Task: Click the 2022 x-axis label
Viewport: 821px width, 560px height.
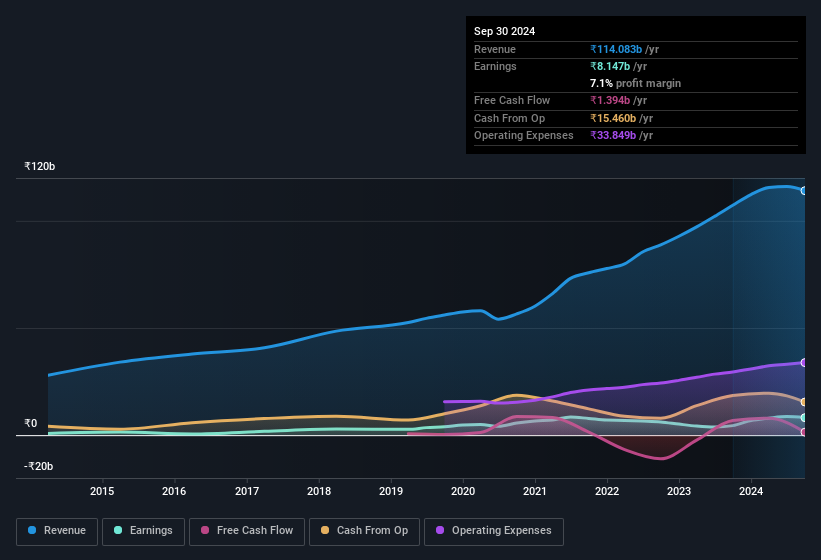Action: [x=607, y=491]
